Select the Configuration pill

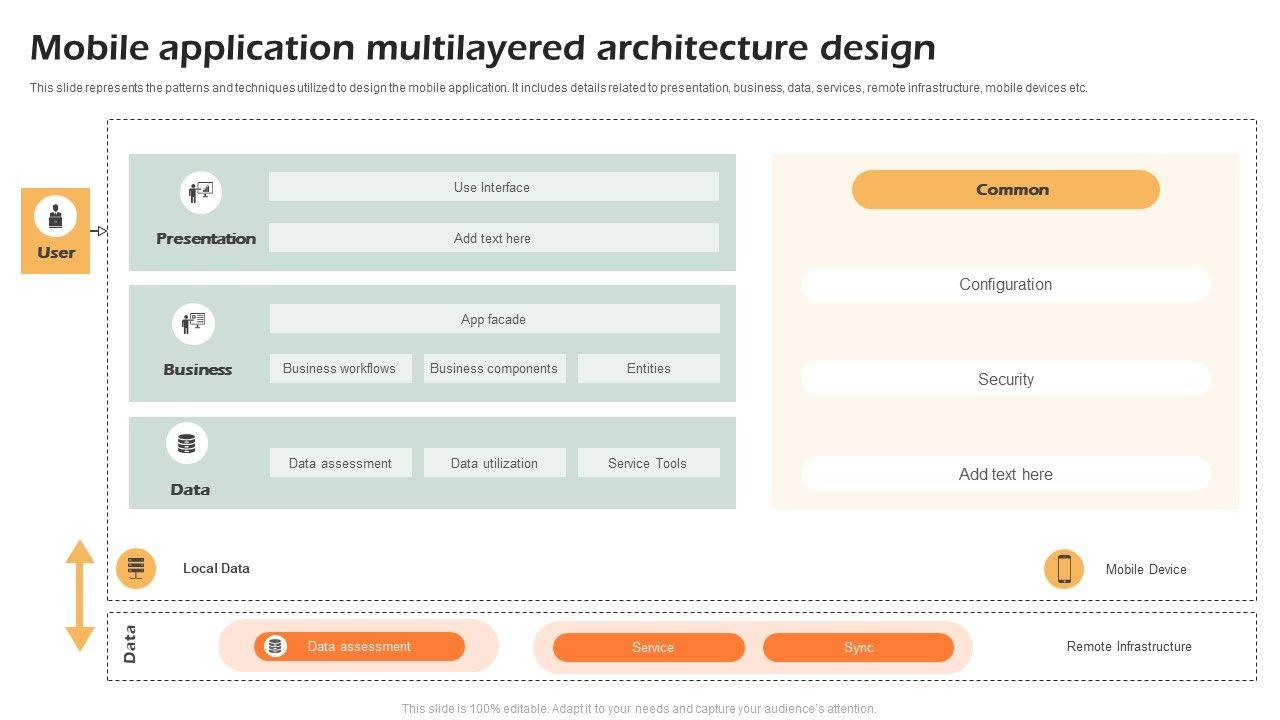(x=1005, y=285)
